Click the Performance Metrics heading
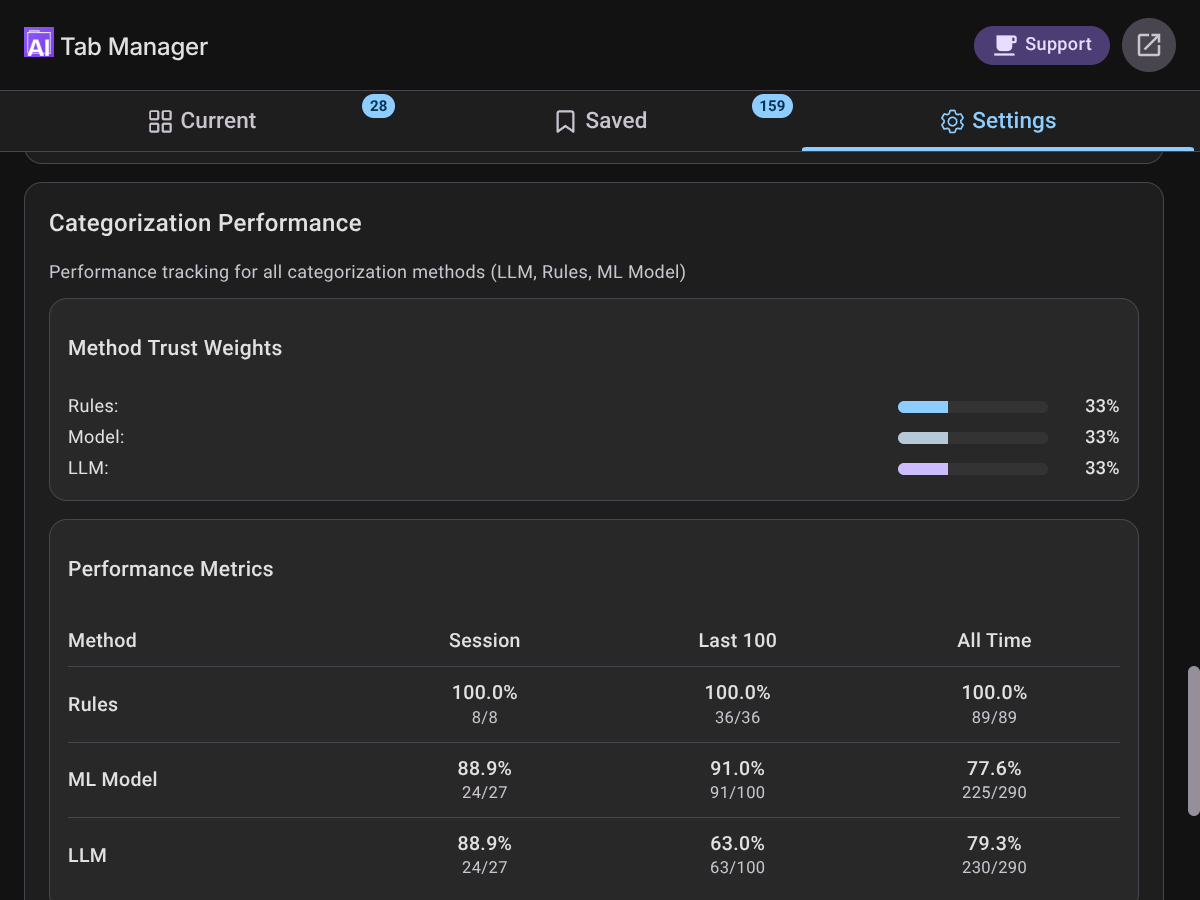 (171, 569)
